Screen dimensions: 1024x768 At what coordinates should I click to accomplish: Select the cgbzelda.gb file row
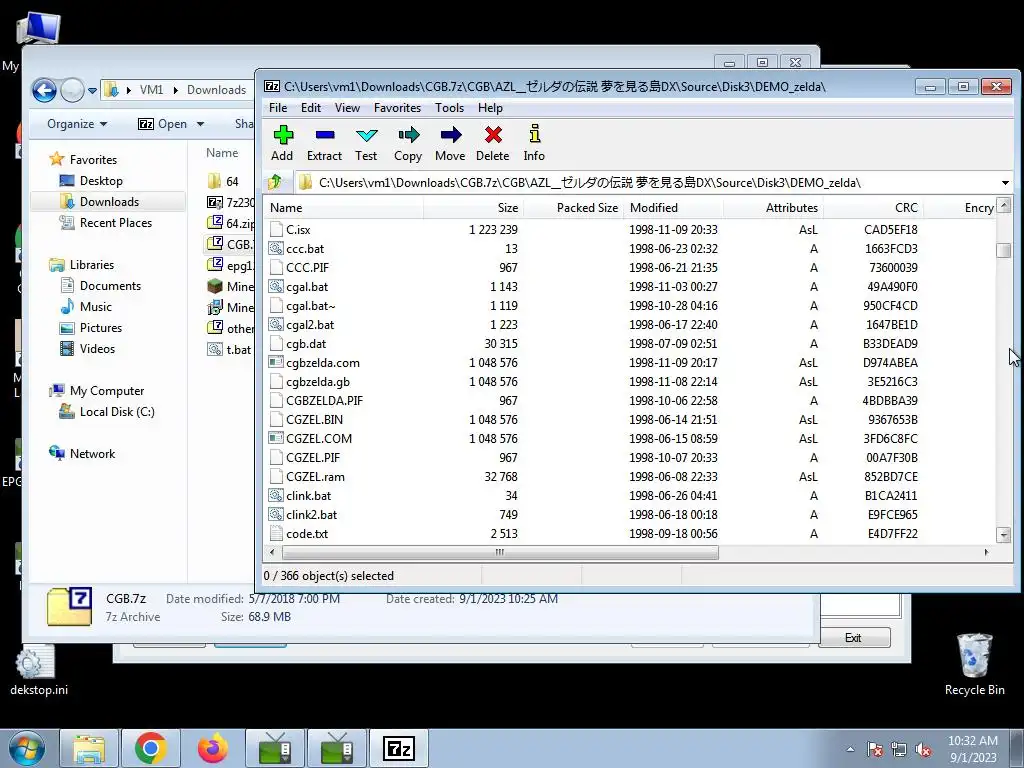(630, 381)
